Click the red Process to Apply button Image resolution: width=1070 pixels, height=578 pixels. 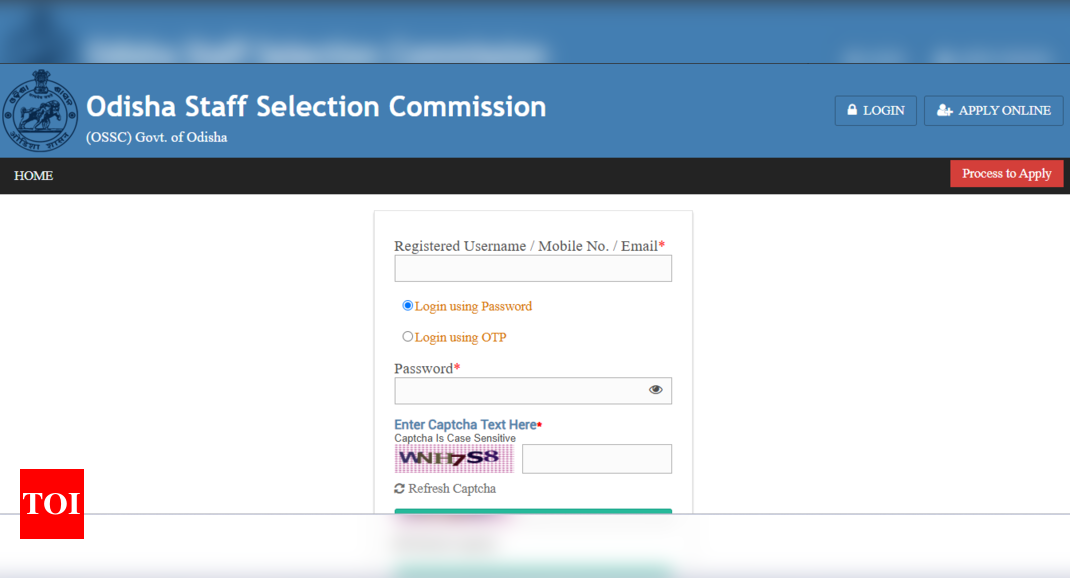[1007, 173]
